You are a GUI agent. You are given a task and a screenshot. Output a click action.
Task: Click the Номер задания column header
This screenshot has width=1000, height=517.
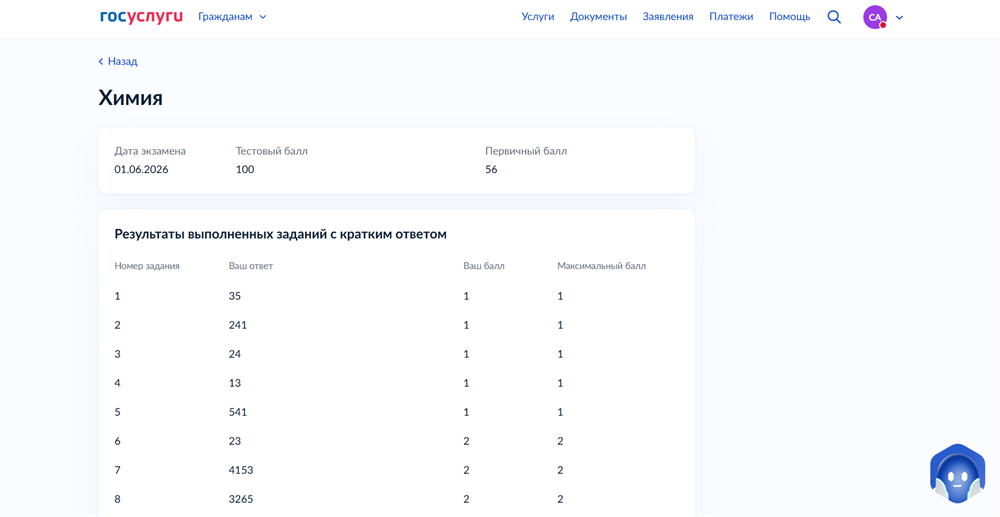[x=147, y=266]
